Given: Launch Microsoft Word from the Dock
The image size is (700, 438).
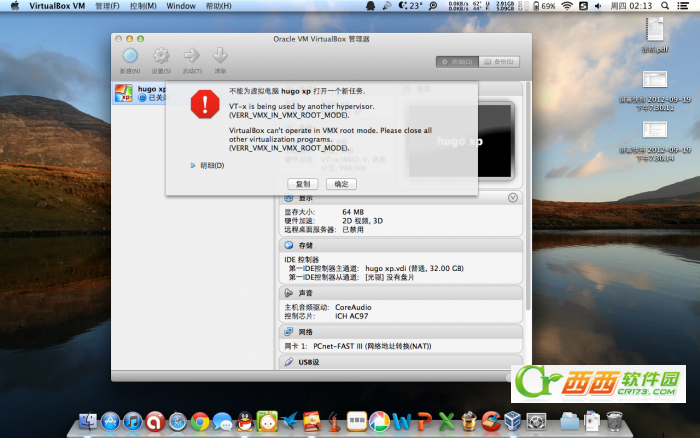Looking at the screenshot, I should pyautogui.click(x=402, y=421).
